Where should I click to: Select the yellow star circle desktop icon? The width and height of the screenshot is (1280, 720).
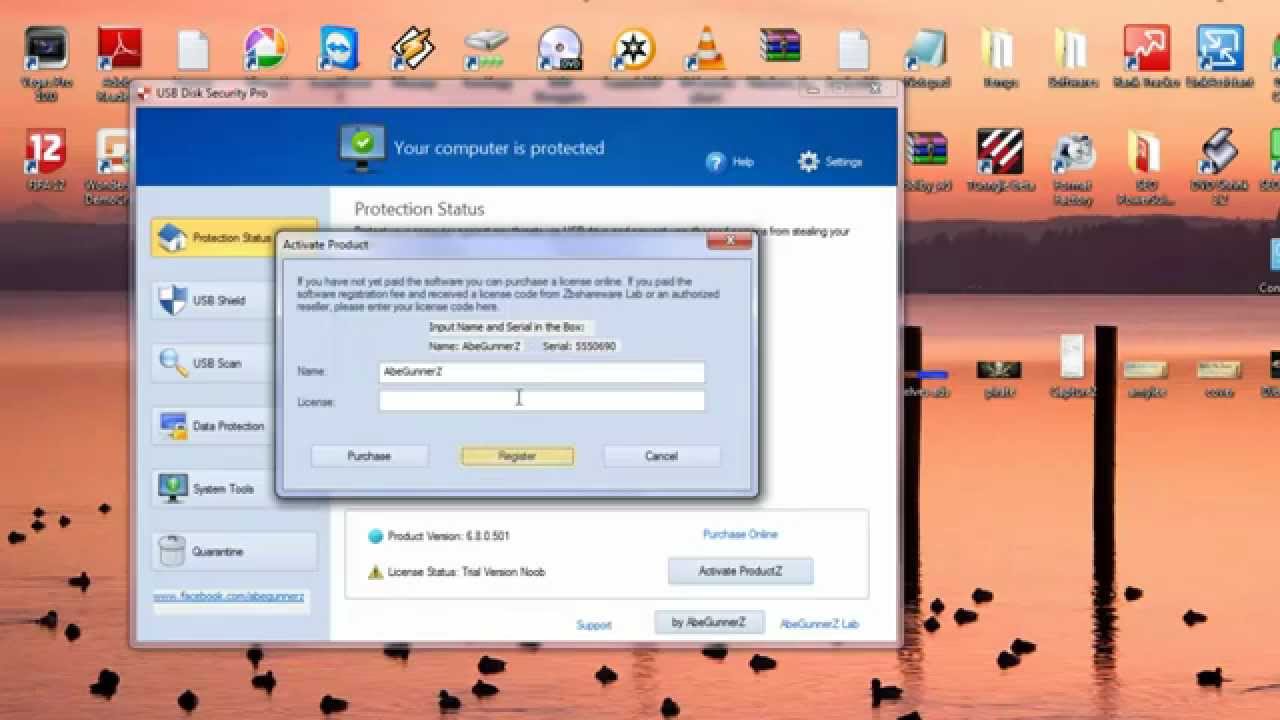click(x=633, y=50)
